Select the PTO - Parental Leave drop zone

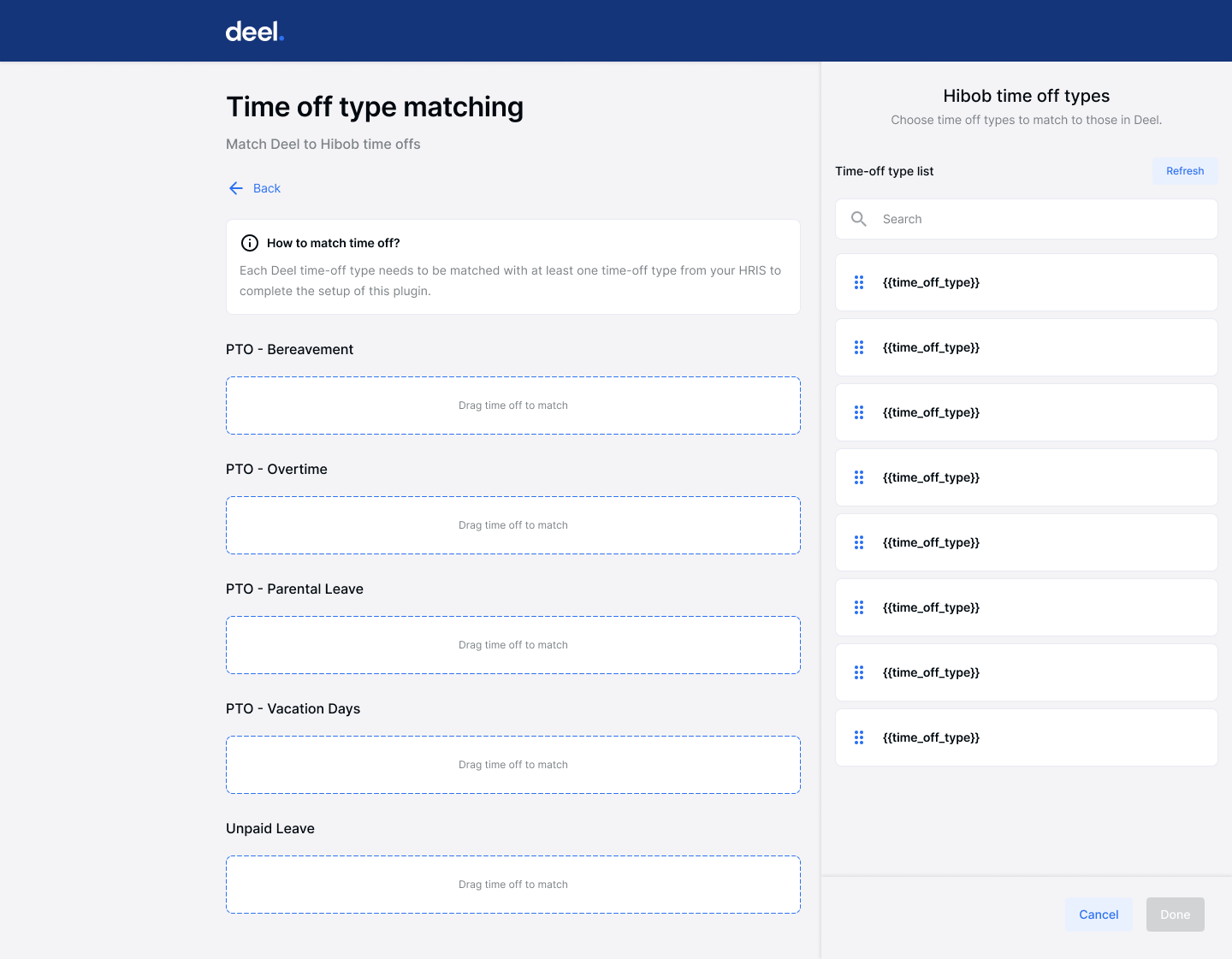[513, 645]
